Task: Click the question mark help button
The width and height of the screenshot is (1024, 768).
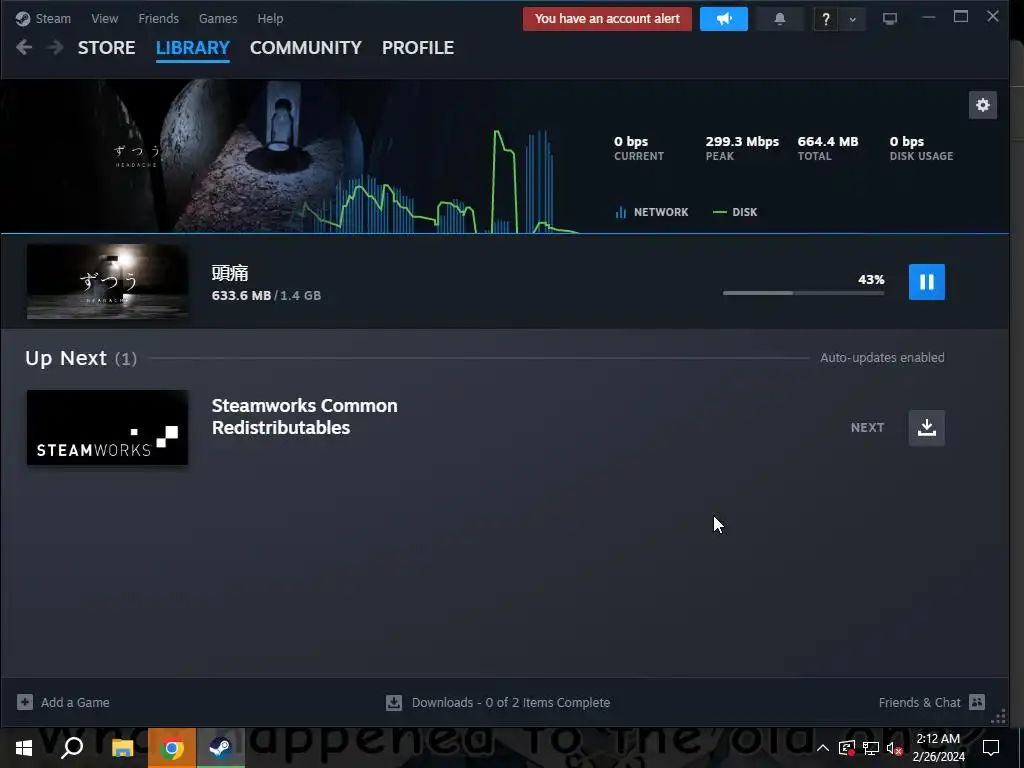Action: coord(825,19)
